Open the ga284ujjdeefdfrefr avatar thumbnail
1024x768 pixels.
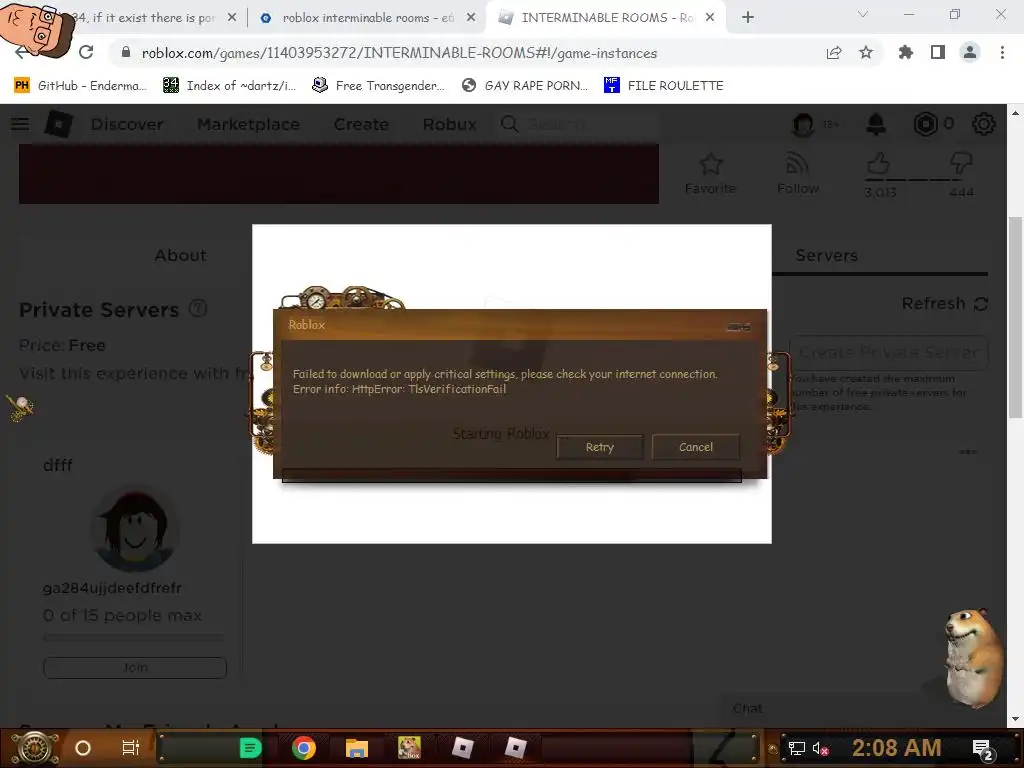pyautogui.click(x=135, y=528)
